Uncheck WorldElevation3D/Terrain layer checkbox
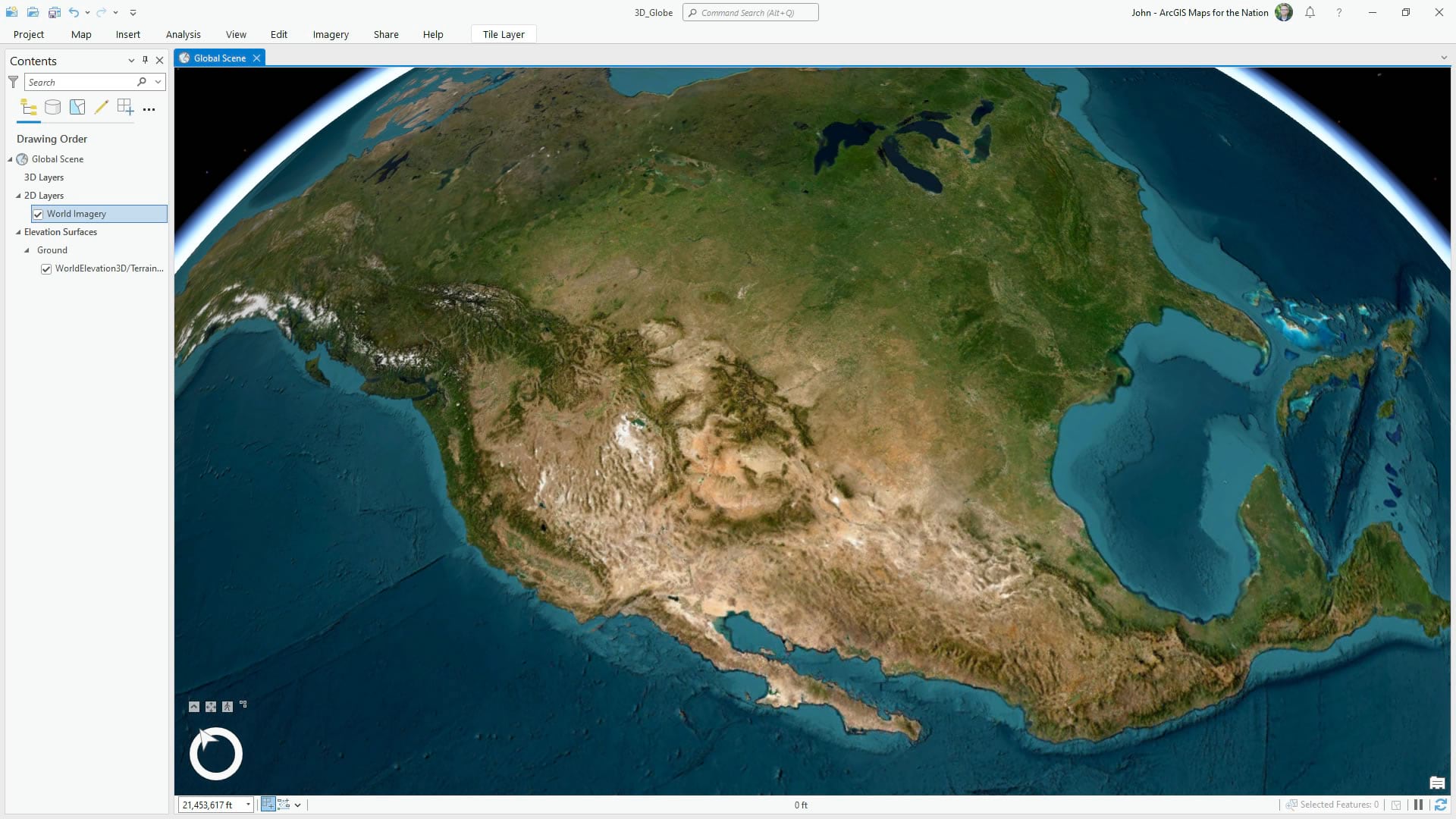Viewport: 1456px width, 819px height. point(46,268)
